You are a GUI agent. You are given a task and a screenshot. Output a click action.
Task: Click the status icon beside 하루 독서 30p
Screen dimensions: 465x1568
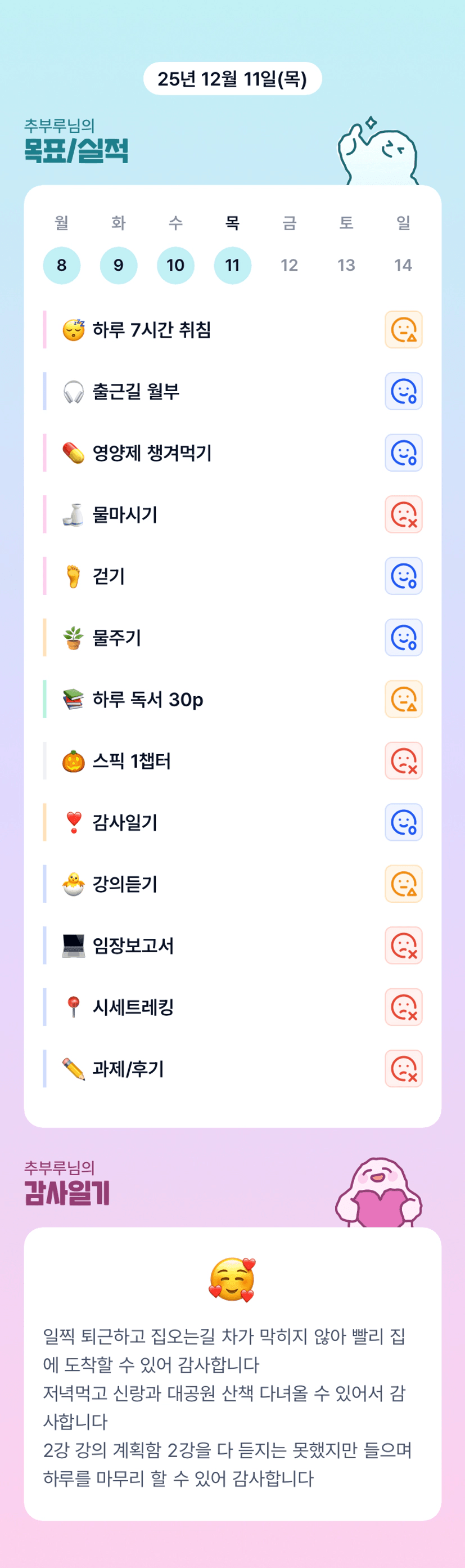(403, 699)
